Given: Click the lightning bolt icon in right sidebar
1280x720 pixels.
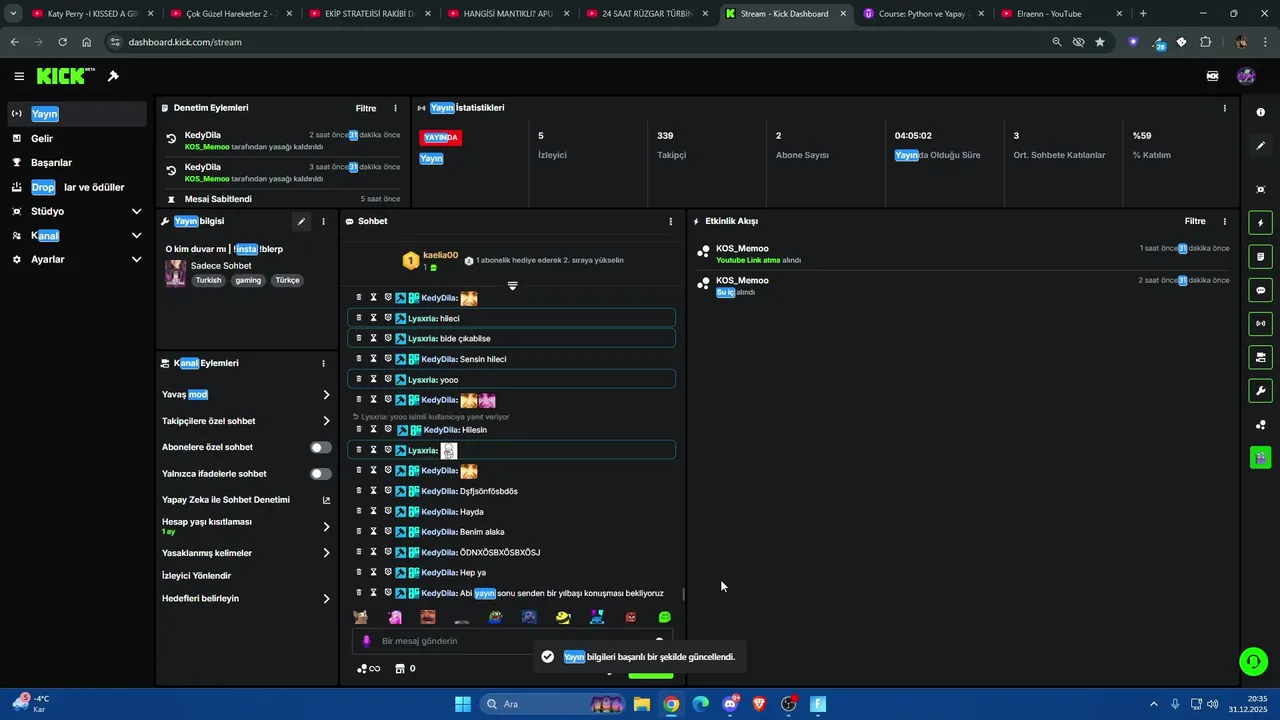Looking at the screenshot, I should point(1261,223).
